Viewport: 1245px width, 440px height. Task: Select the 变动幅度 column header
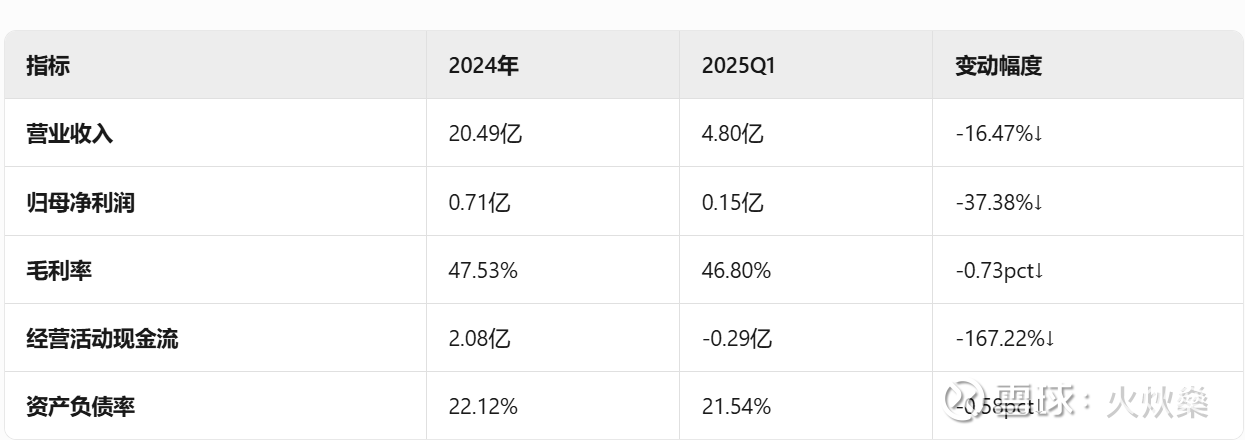(x=999, y=66)
